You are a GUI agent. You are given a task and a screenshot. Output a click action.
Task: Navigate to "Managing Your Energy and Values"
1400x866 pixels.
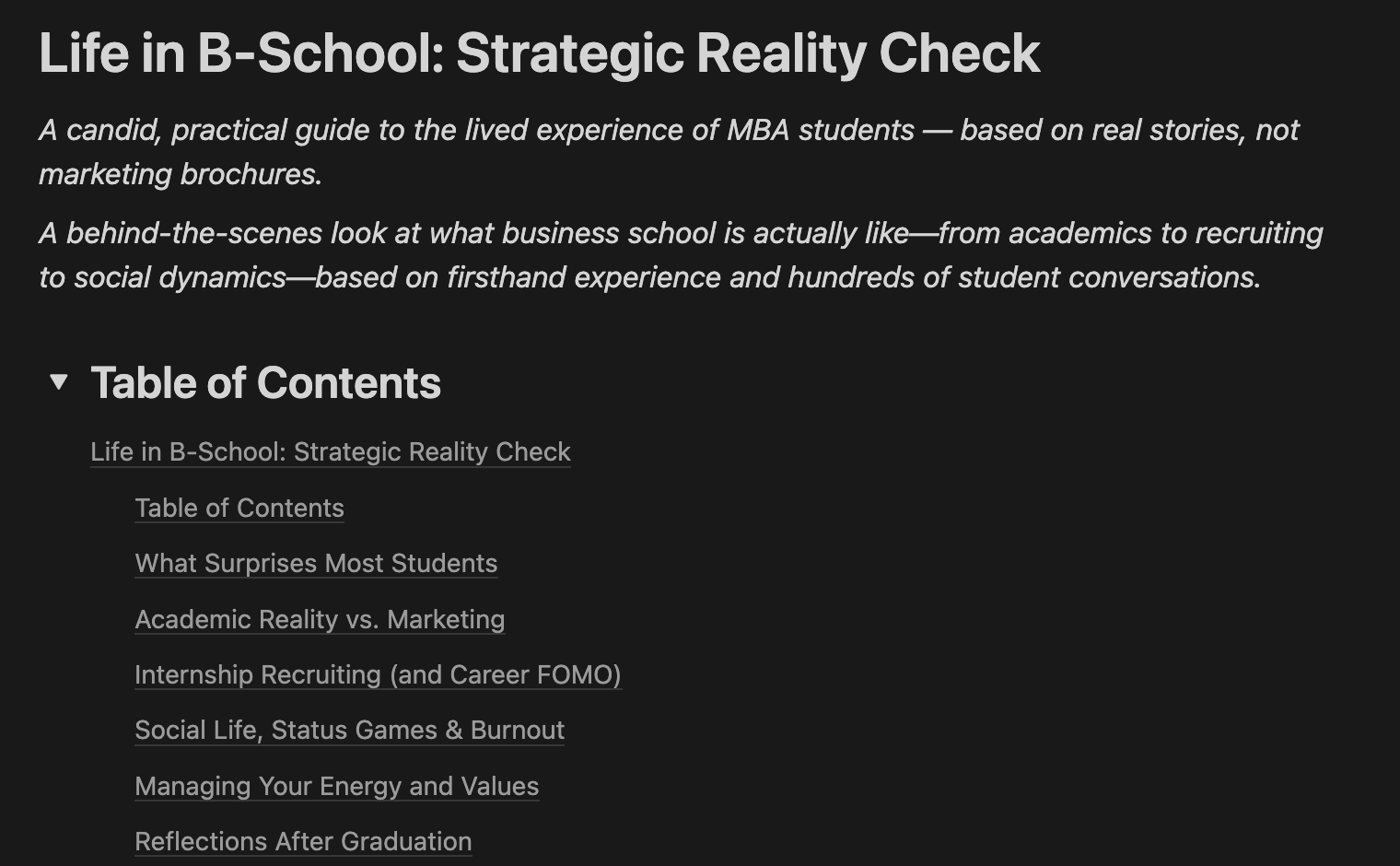(x=336, y=787)
